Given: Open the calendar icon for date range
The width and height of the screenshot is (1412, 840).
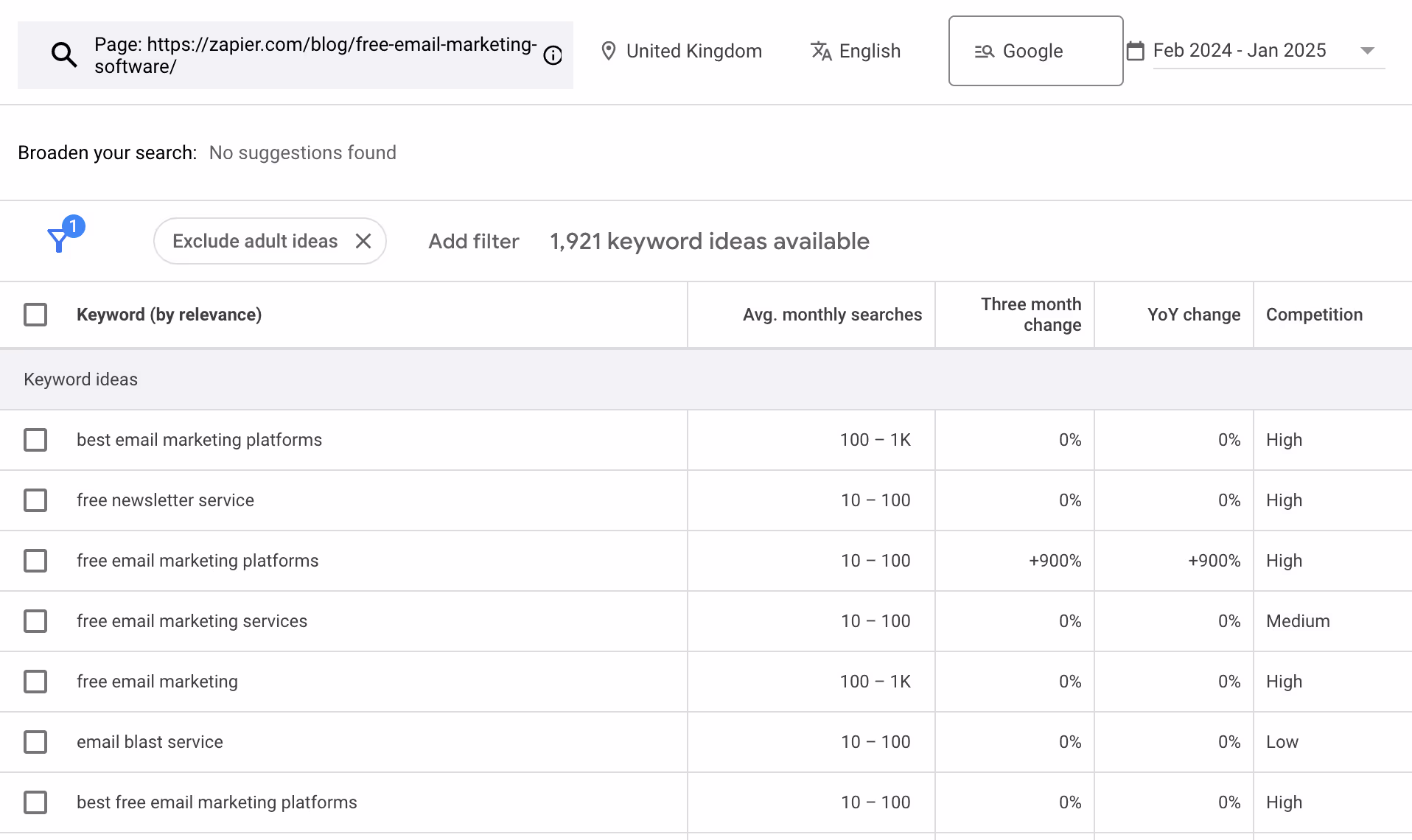Looking at the screenshot, I should [x=1136, y=51].
